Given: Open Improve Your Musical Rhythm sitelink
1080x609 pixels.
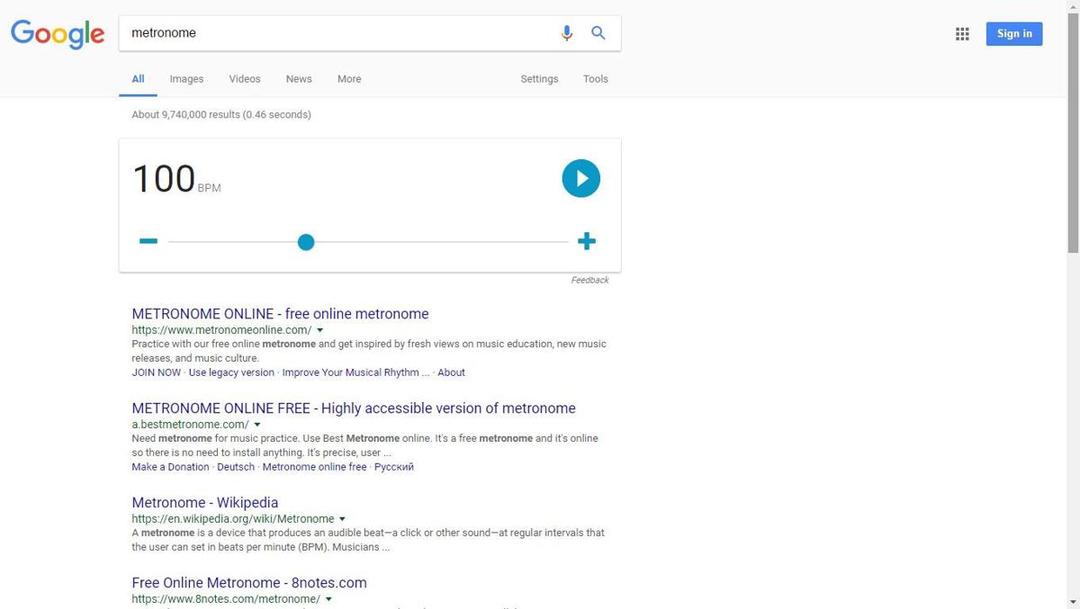Looking at the screenshot, I should (x=355, y=372).
